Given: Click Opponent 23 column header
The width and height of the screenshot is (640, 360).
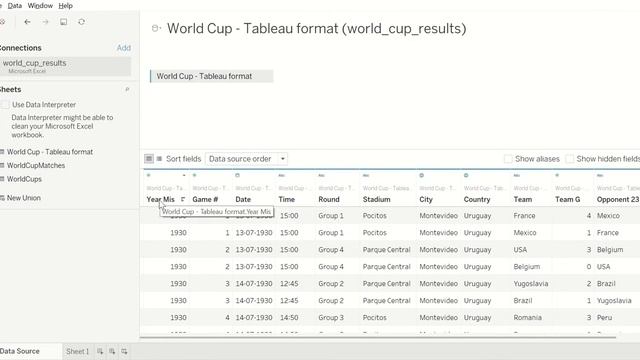Looking at the screenshot, I should [618, 199].
